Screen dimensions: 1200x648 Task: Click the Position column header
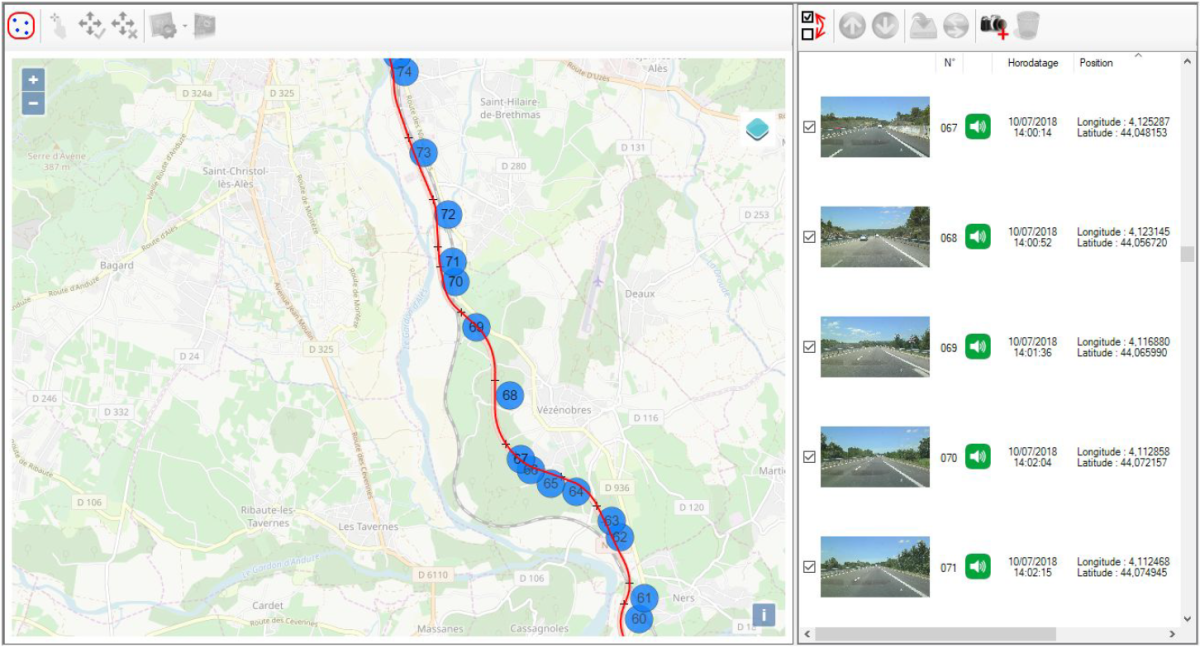pyautogui.click(x=1096, y=63)
